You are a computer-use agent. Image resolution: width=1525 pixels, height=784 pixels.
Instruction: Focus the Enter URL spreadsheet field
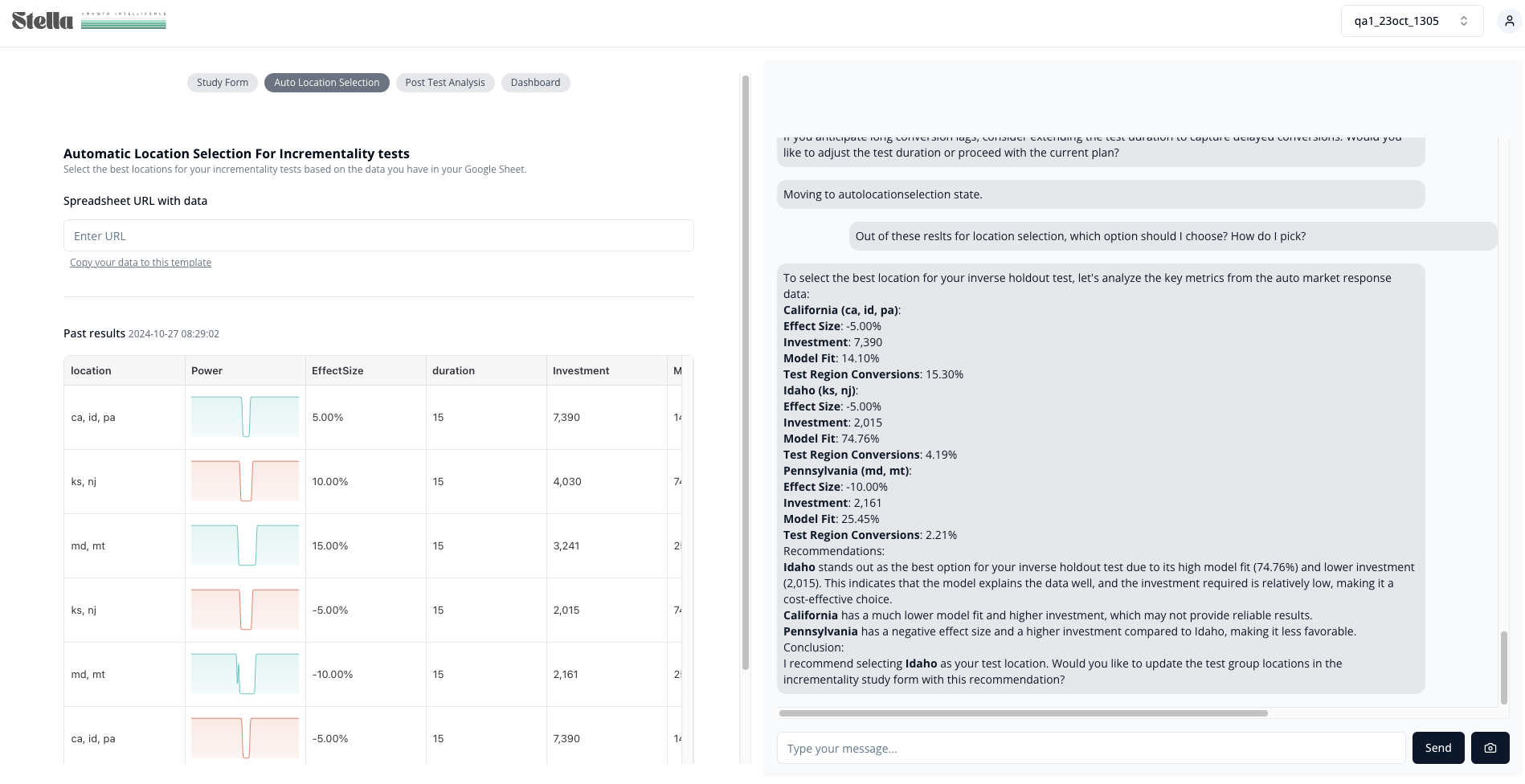[378, 235]
